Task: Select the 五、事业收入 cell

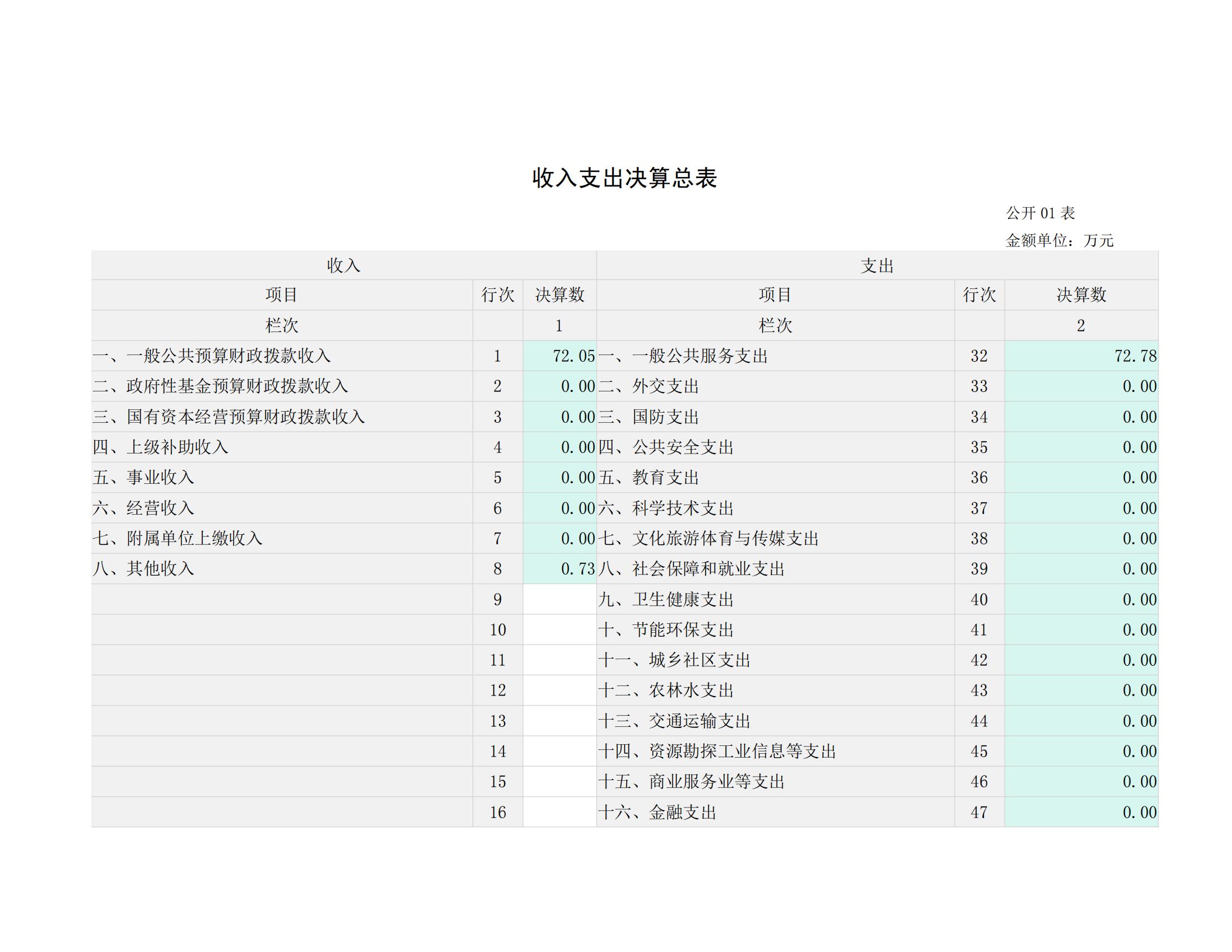Action: pyautogui.click(x=282, y=478)
